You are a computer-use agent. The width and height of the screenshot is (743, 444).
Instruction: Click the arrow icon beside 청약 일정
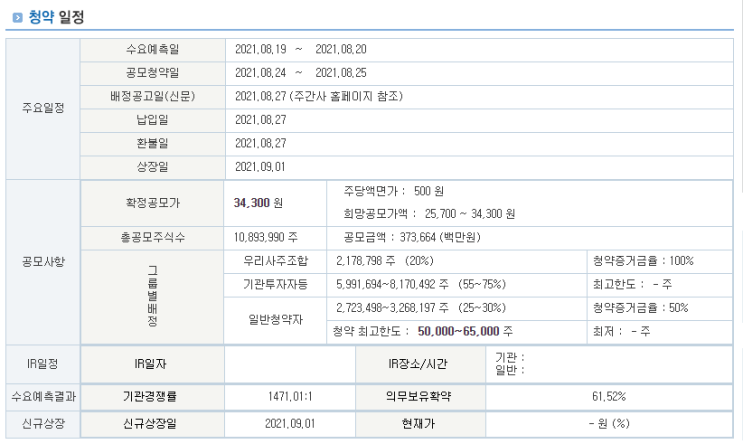(18, 18)
